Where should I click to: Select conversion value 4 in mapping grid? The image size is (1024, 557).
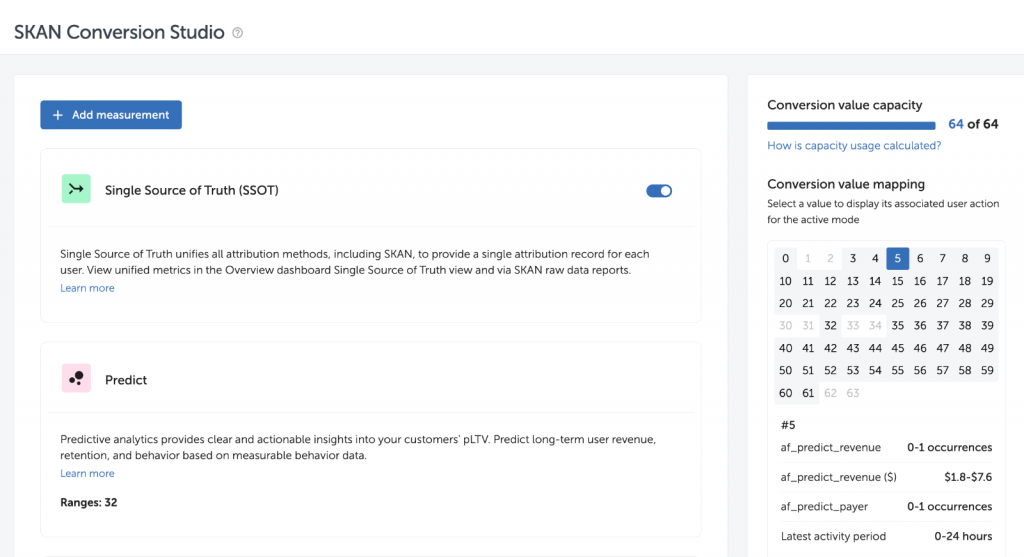click(x=875, y=259)
